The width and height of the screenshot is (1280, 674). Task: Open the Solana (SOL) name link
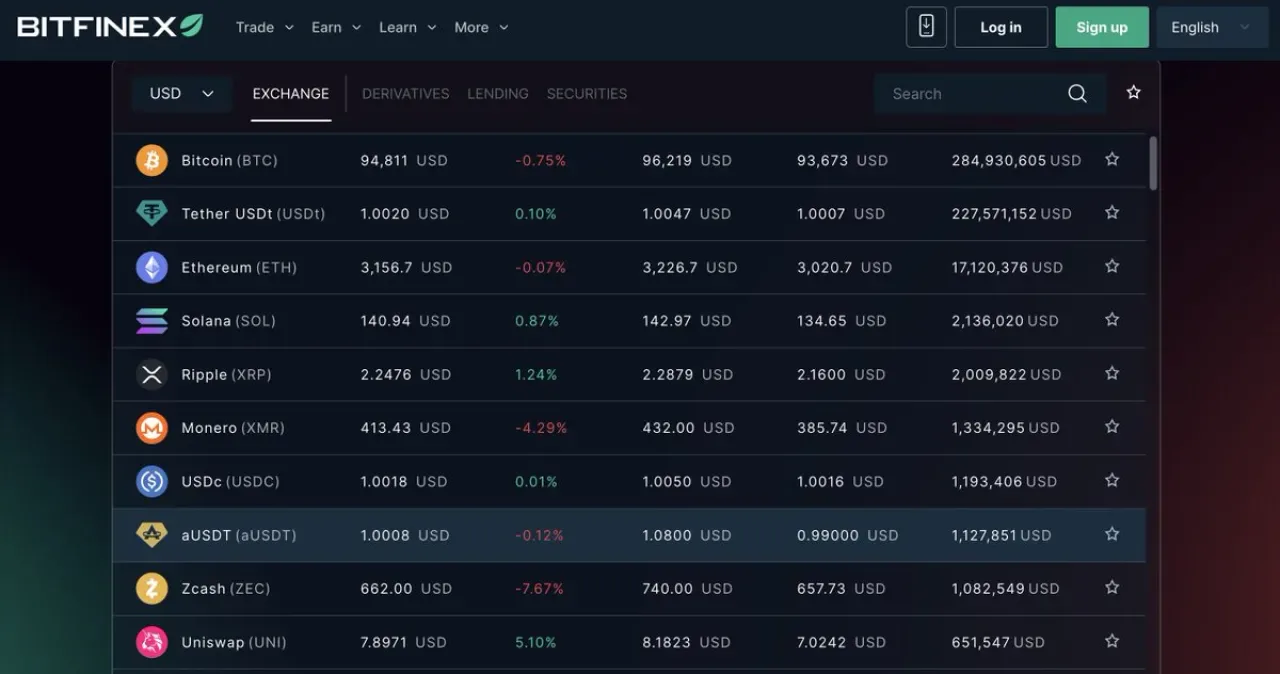click(x=228, y=321)
